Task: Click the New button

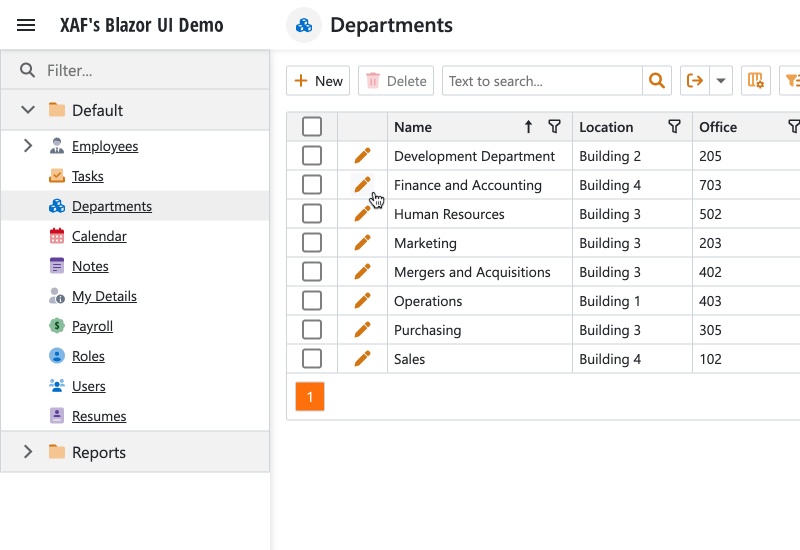Action: pyautogui.click(x=318, y=81)
